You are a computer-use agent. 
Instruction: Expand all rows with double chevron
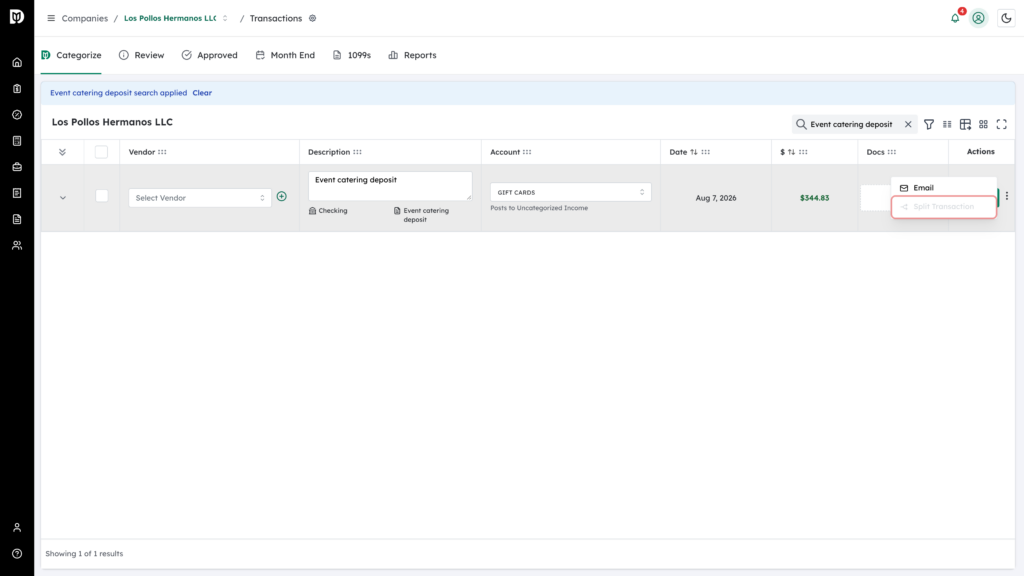click(62, 152)
